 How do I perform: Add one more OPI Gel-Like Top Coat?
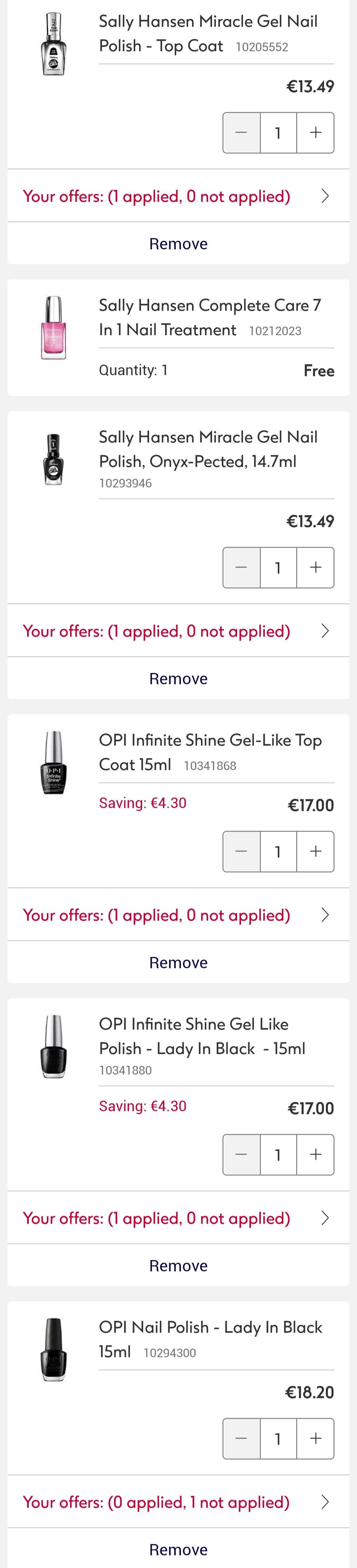click(x=315, y=851)
